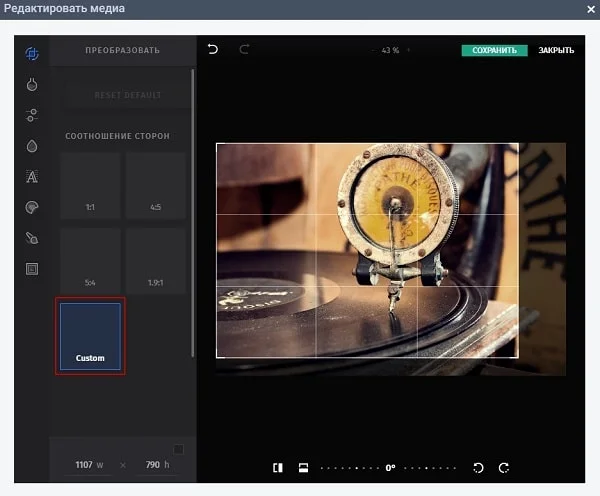Open the Frame tool
The image size is (600, 496).
32,269
